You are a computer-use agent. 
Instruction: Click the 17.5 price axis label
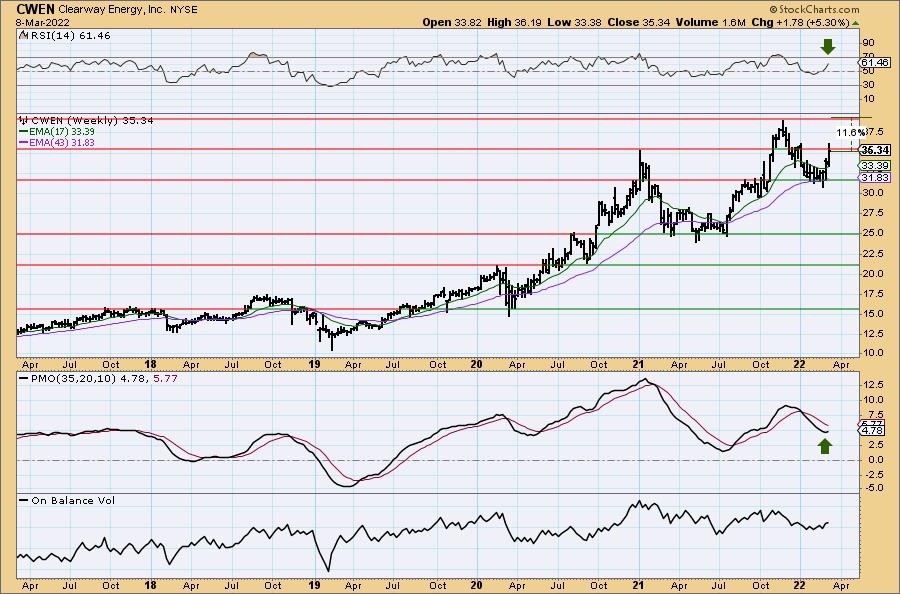pyautogui.click(x=872, y=294)
